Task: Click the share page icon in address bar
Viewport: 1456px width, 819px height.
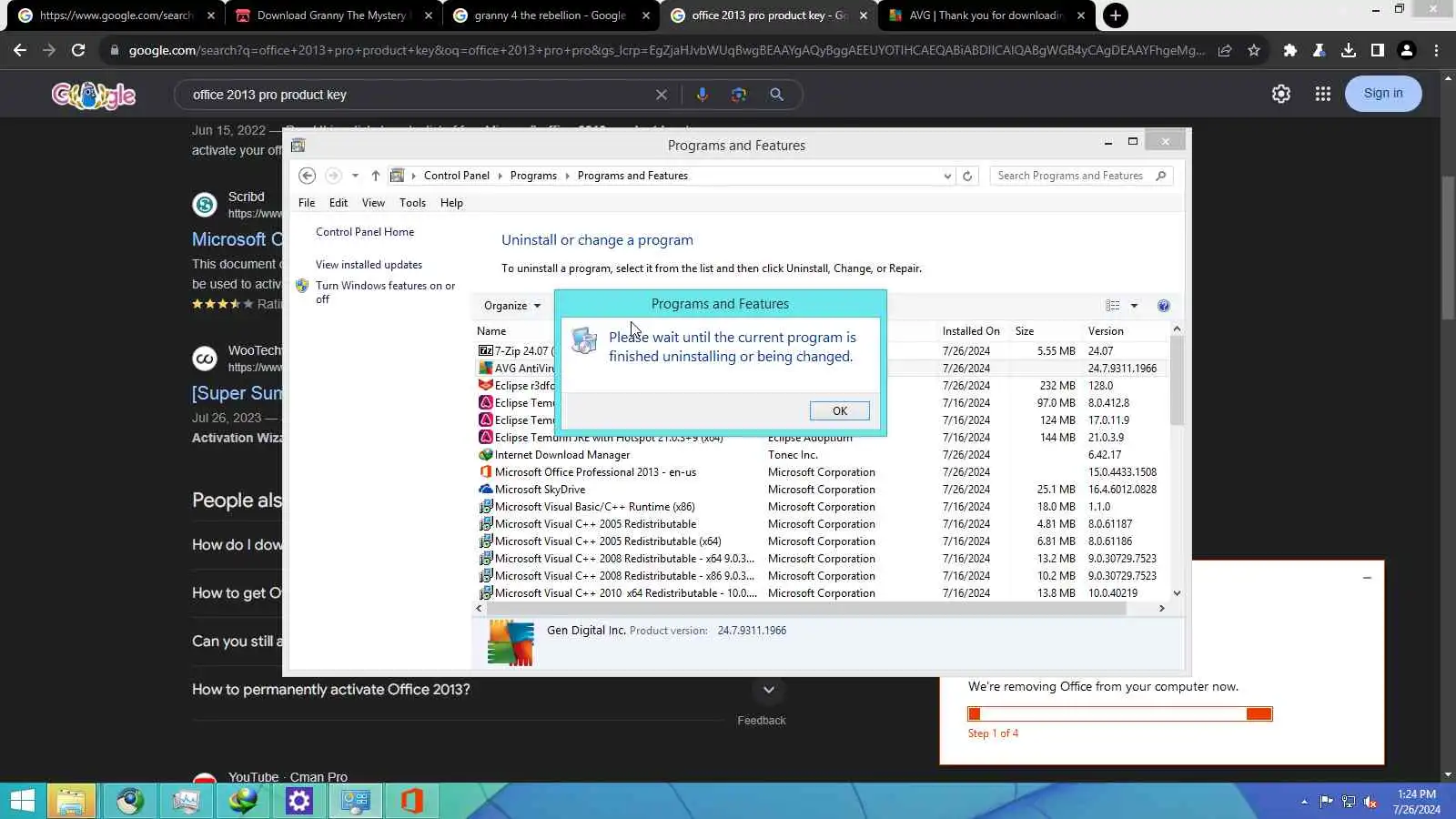Action: coord(1225,50)
